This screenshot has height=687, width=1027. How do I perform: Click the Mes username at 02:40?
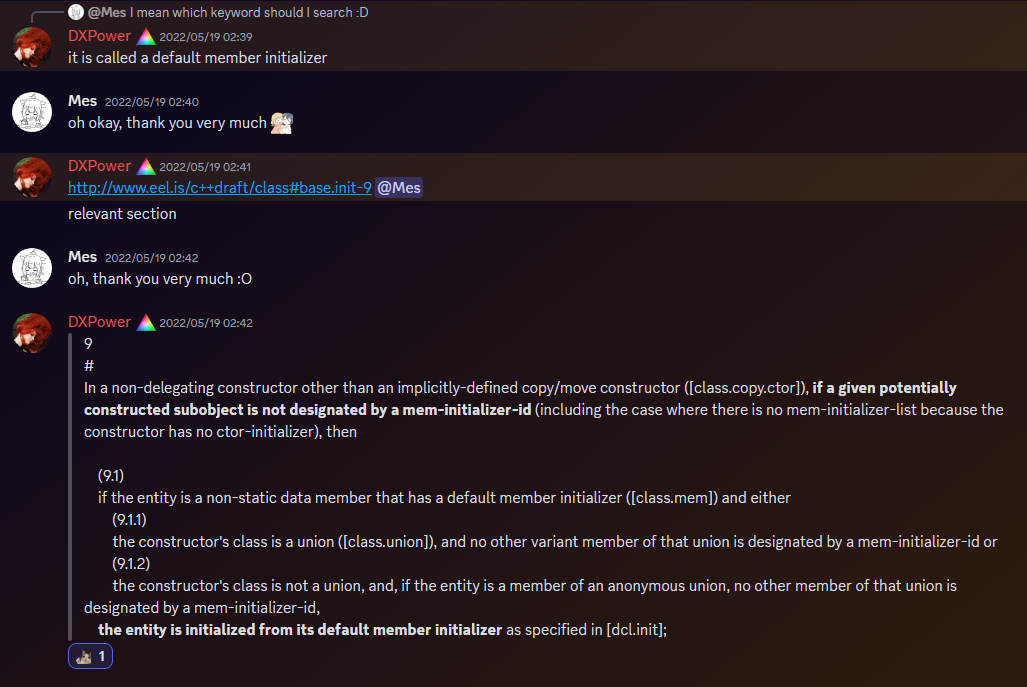click(x=83, y=101)
